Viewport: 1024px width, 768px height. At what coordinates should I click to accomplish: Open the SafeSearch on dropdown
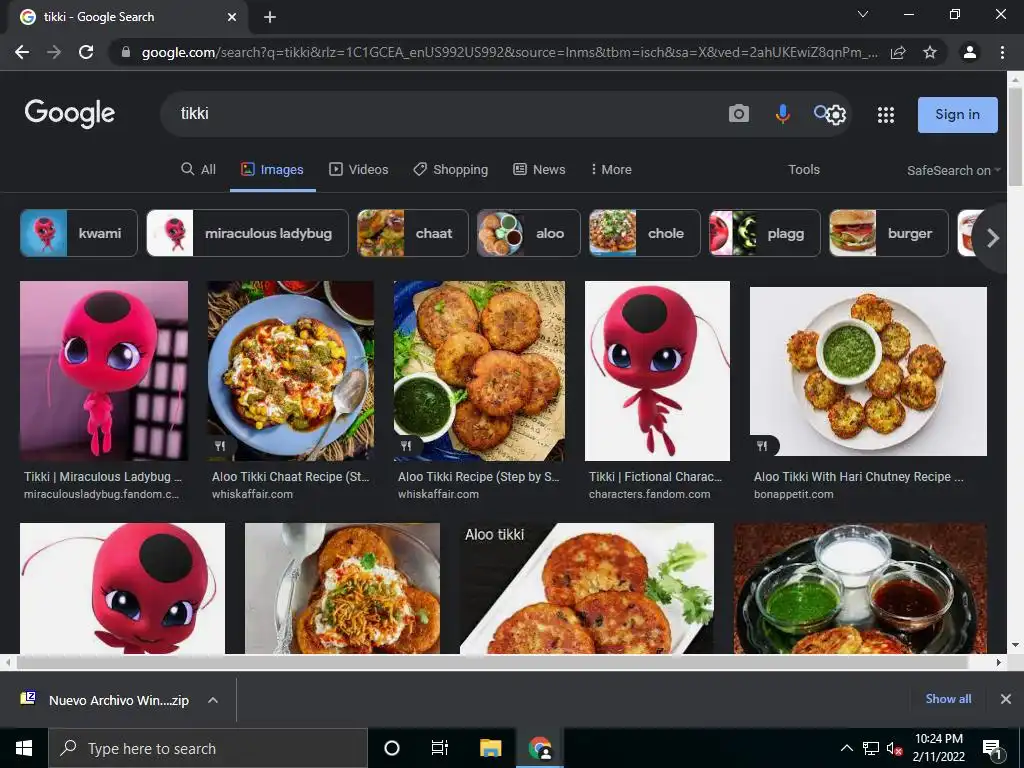[x=953, y=170]
